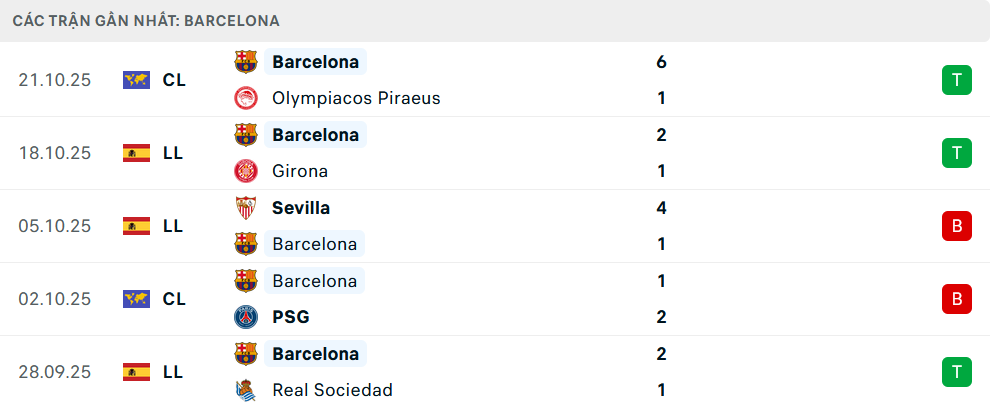Click green T badge for Olympiacos match
Screen dimensions: 997x406
(x=957, y=80)
